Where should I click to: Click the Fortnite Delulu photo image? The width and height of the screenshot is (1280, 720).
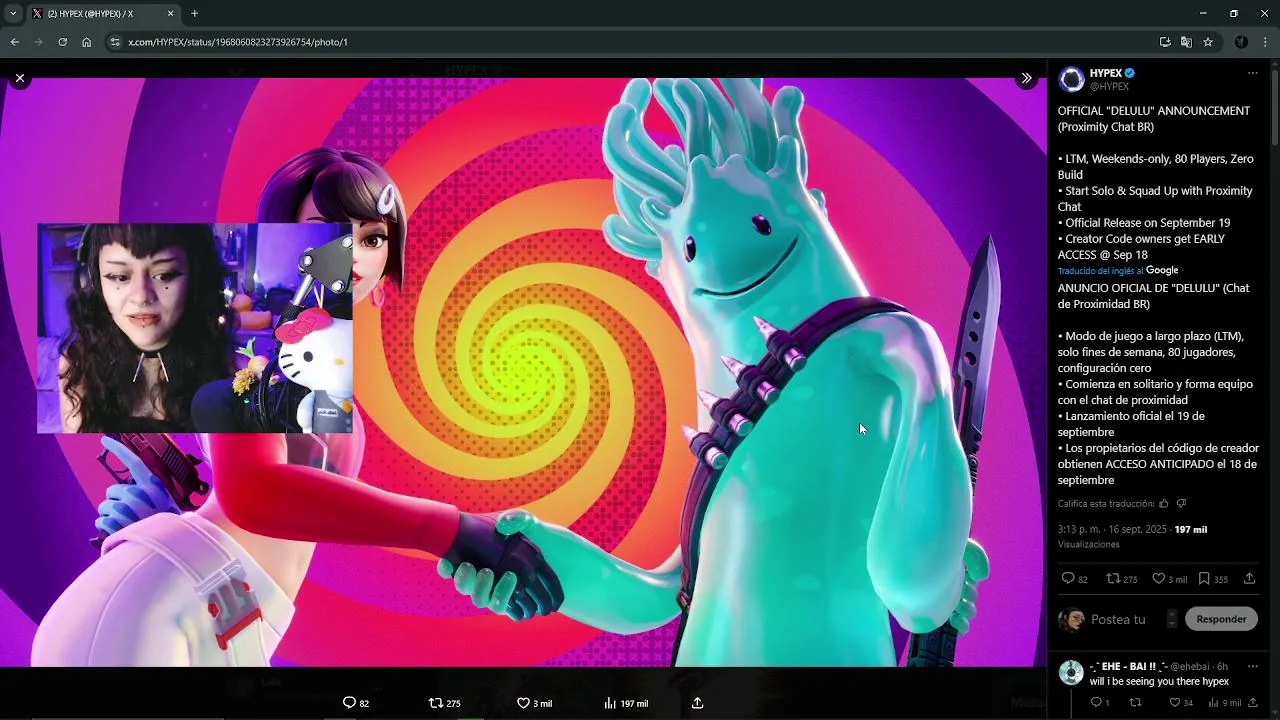(523, 372)
